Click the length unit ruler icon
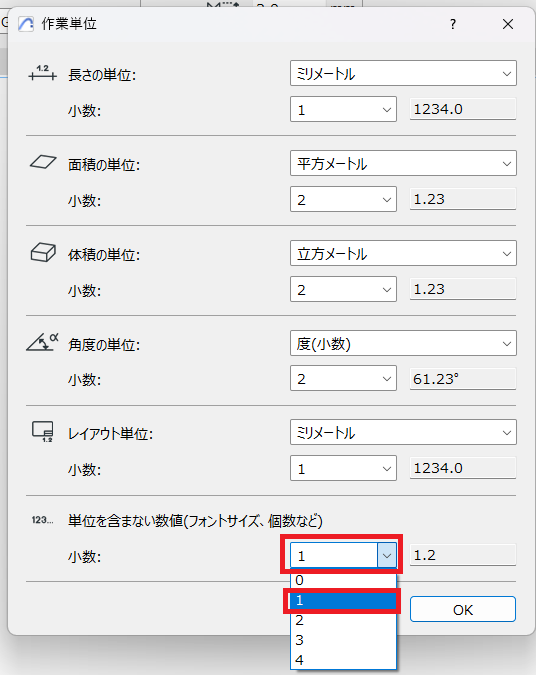The height and width of the screenshot is (675, 536). click(42, 73)
